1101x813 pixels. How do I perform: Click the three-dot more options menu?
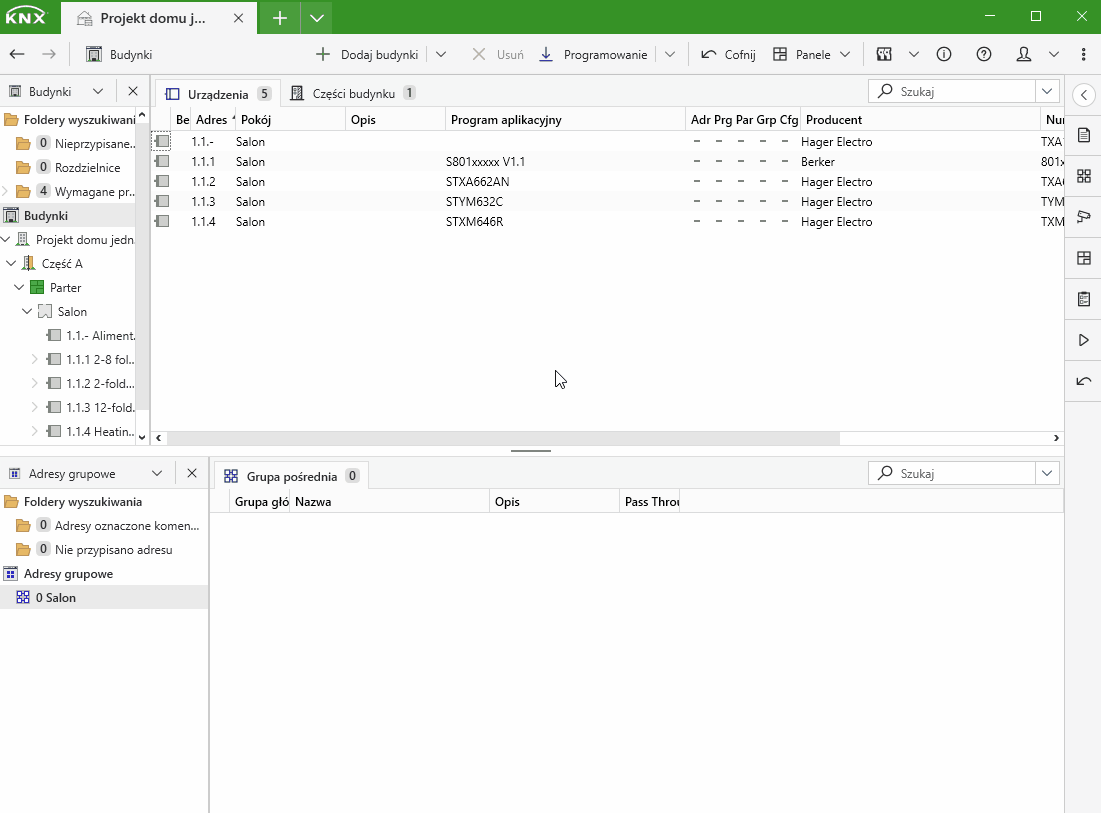[1084, 54]
